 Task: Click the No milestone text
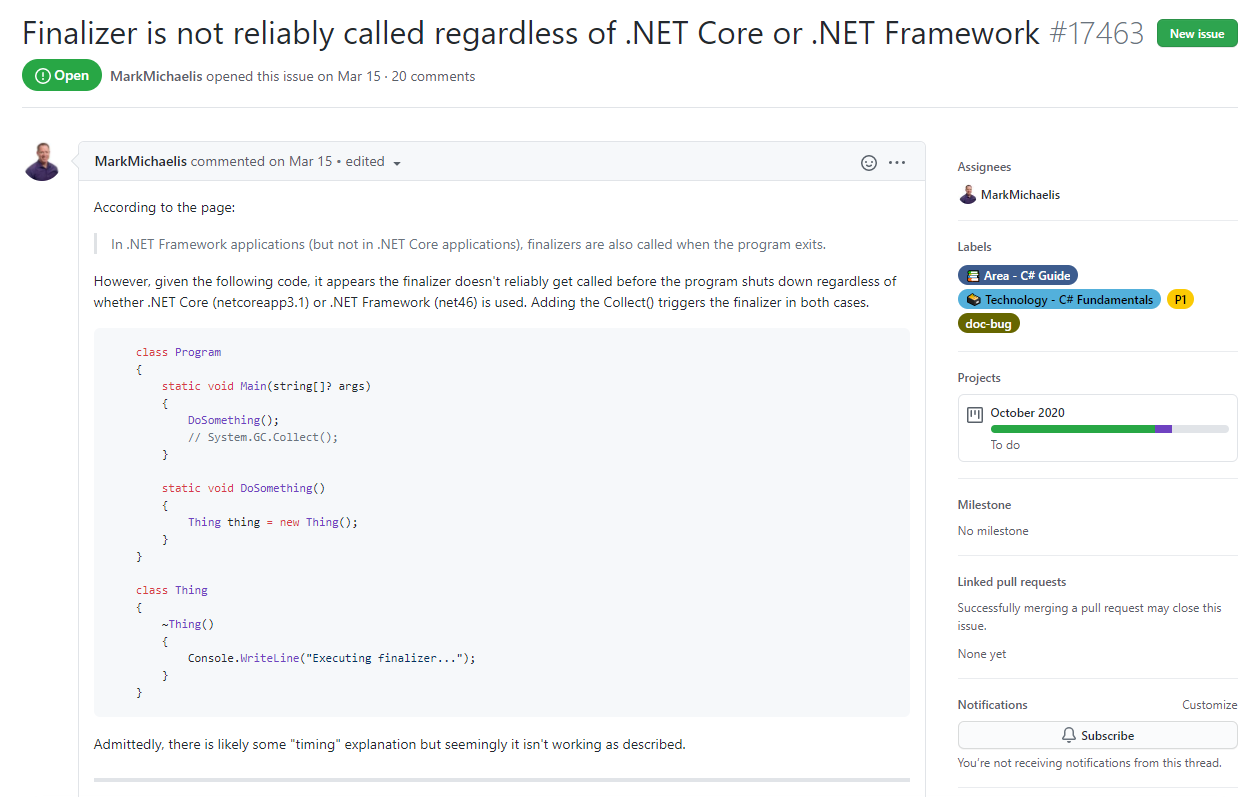coord(993,531)
